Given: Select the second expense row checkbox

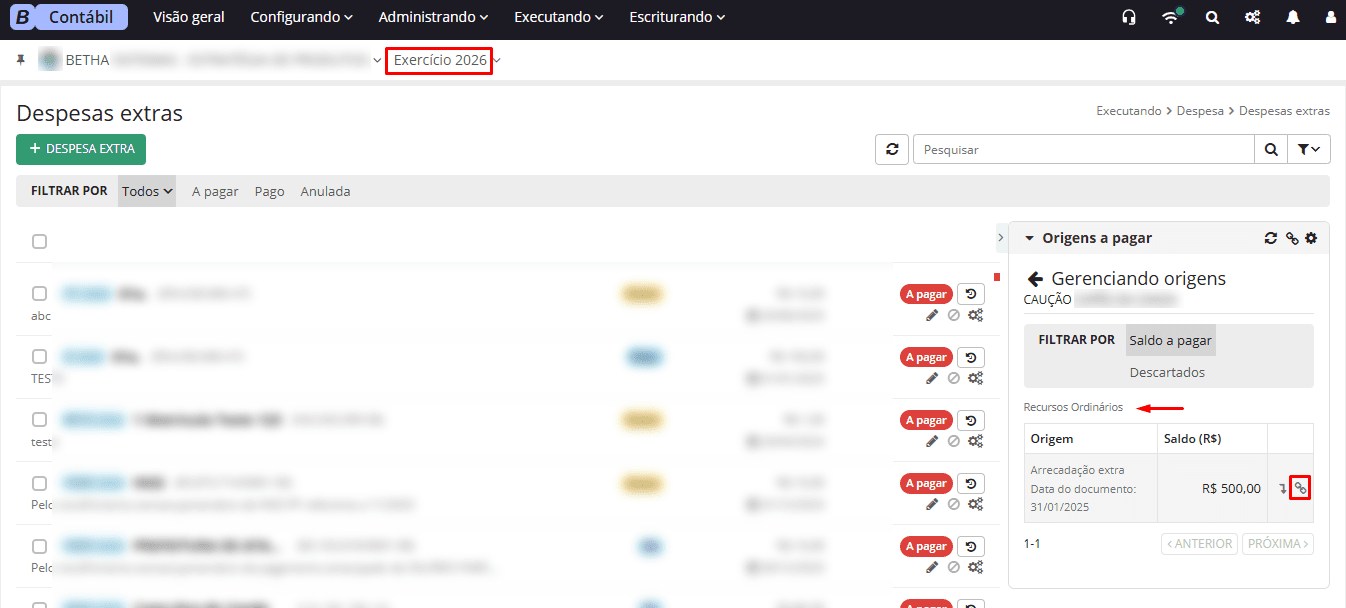Looking at the screenshot, I should click(x=39, y=357).
